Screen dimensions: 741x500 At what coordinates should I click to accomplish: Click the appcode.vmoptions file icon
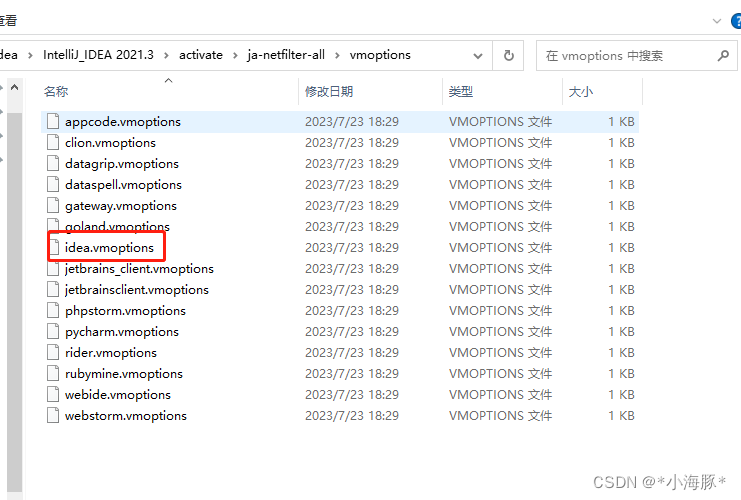point(53,122)
